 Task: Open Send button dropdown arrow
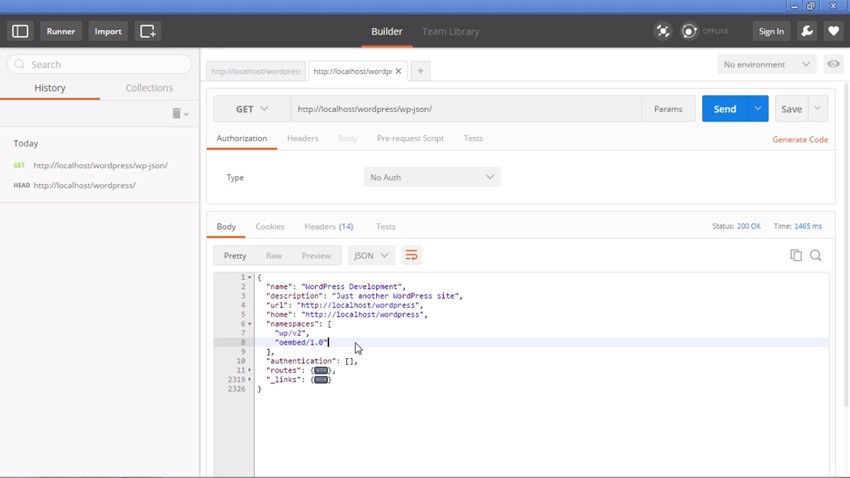[x=758, y=109]
